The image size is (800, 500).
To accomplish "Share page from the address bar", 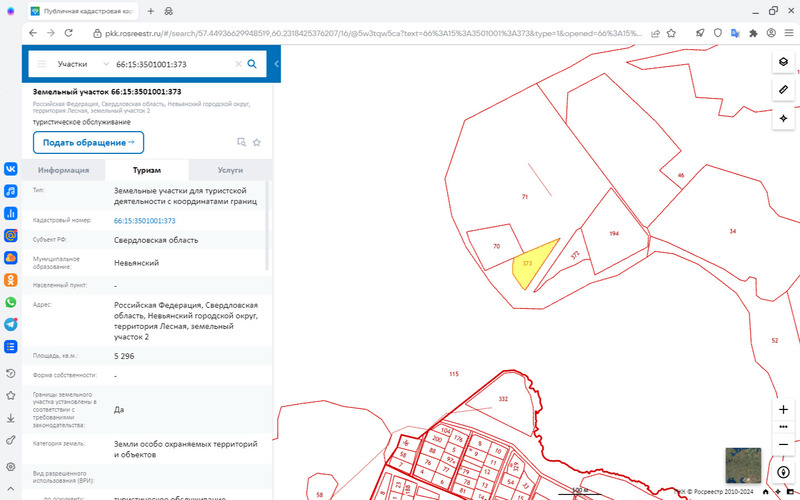I will click(x=655, y=33).
